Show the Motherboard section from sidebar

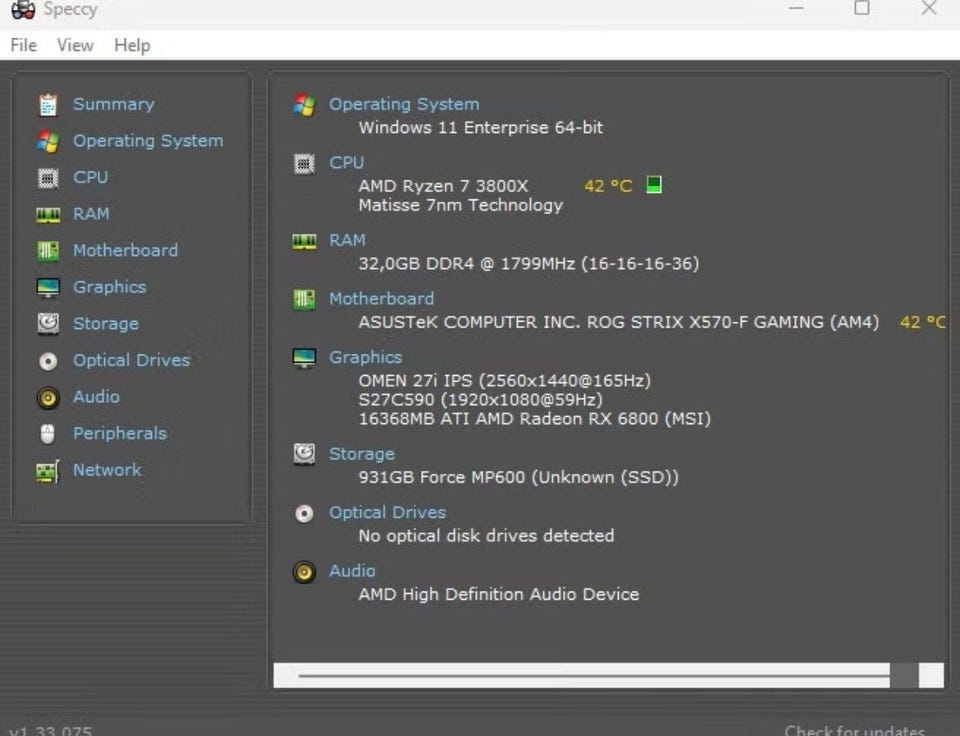coord(126,250)
